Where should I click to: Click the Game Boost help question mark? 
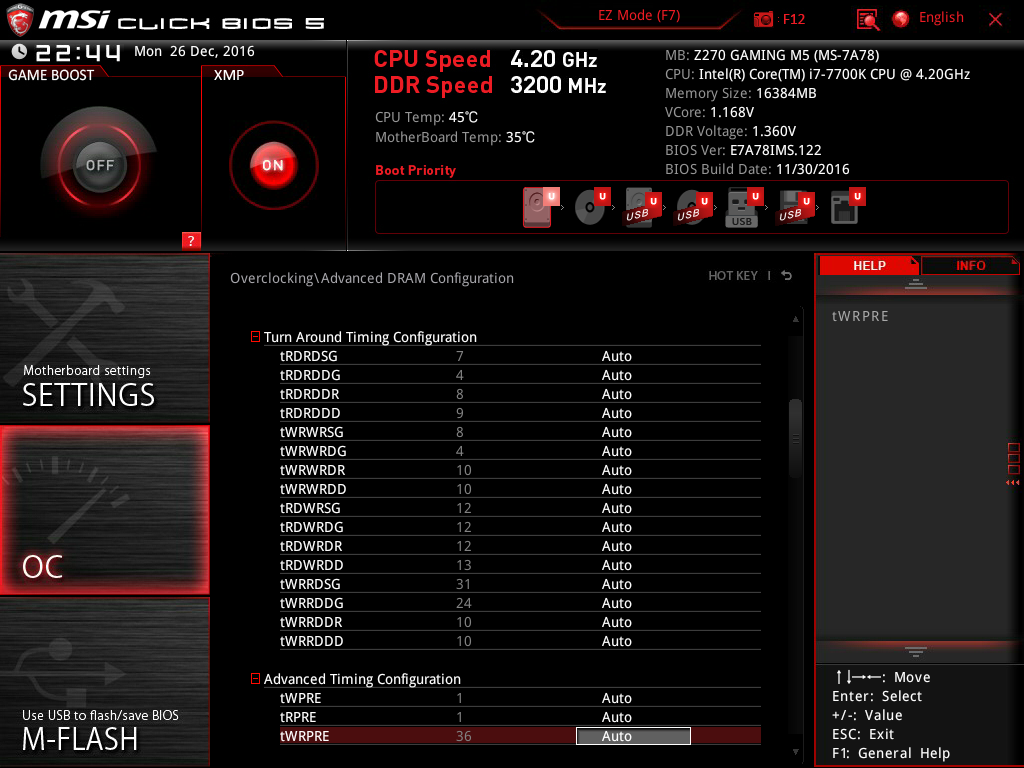point(191,240)
